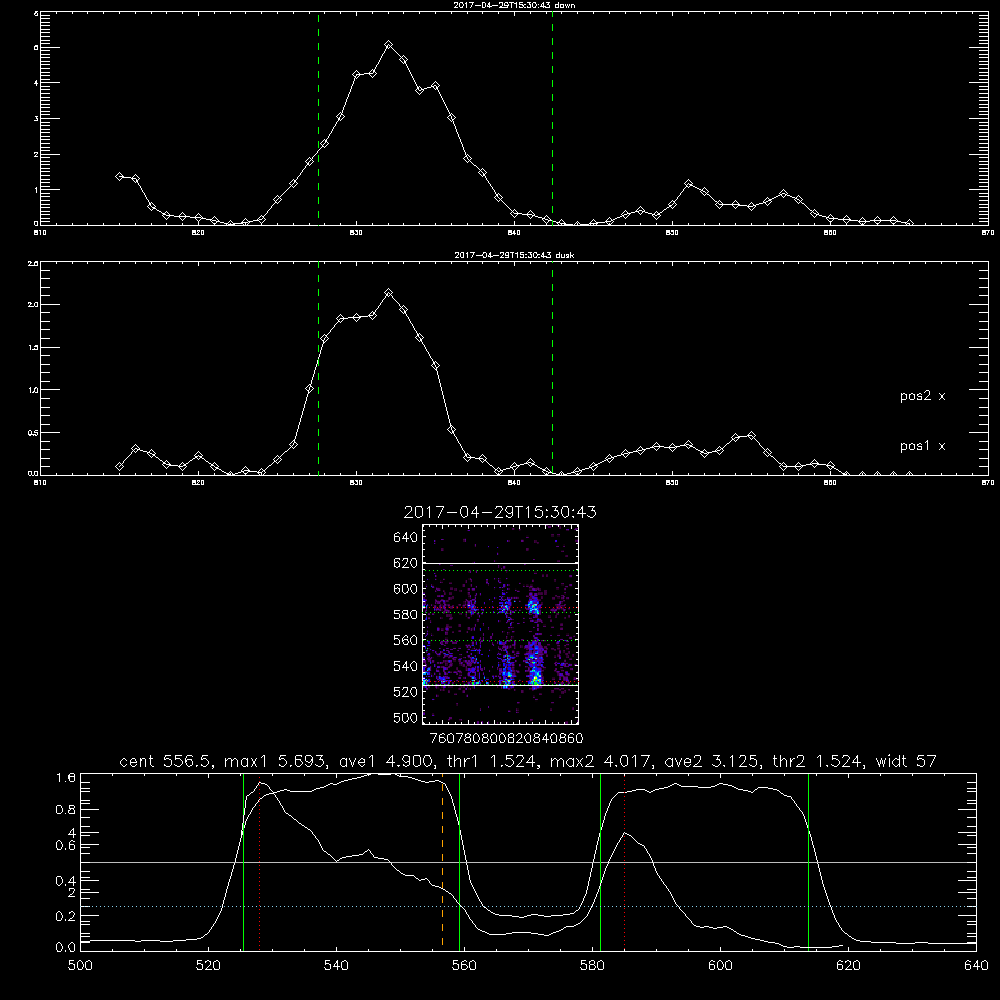Click the '2017-04-29T15:30:43 dawn' plot title
The image size is (1000, 1000).
point(514,5)
